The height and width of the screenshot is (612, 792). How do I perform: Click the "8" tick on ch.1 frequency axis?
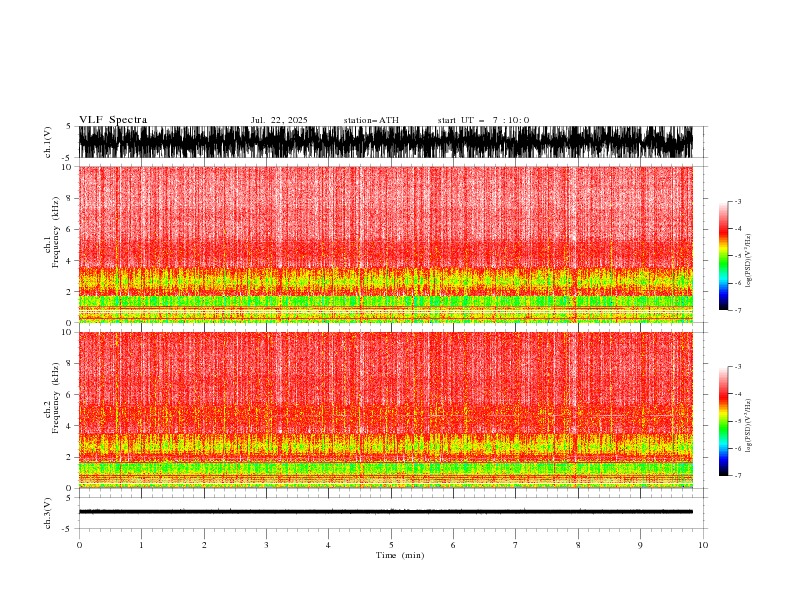[69, 198]
